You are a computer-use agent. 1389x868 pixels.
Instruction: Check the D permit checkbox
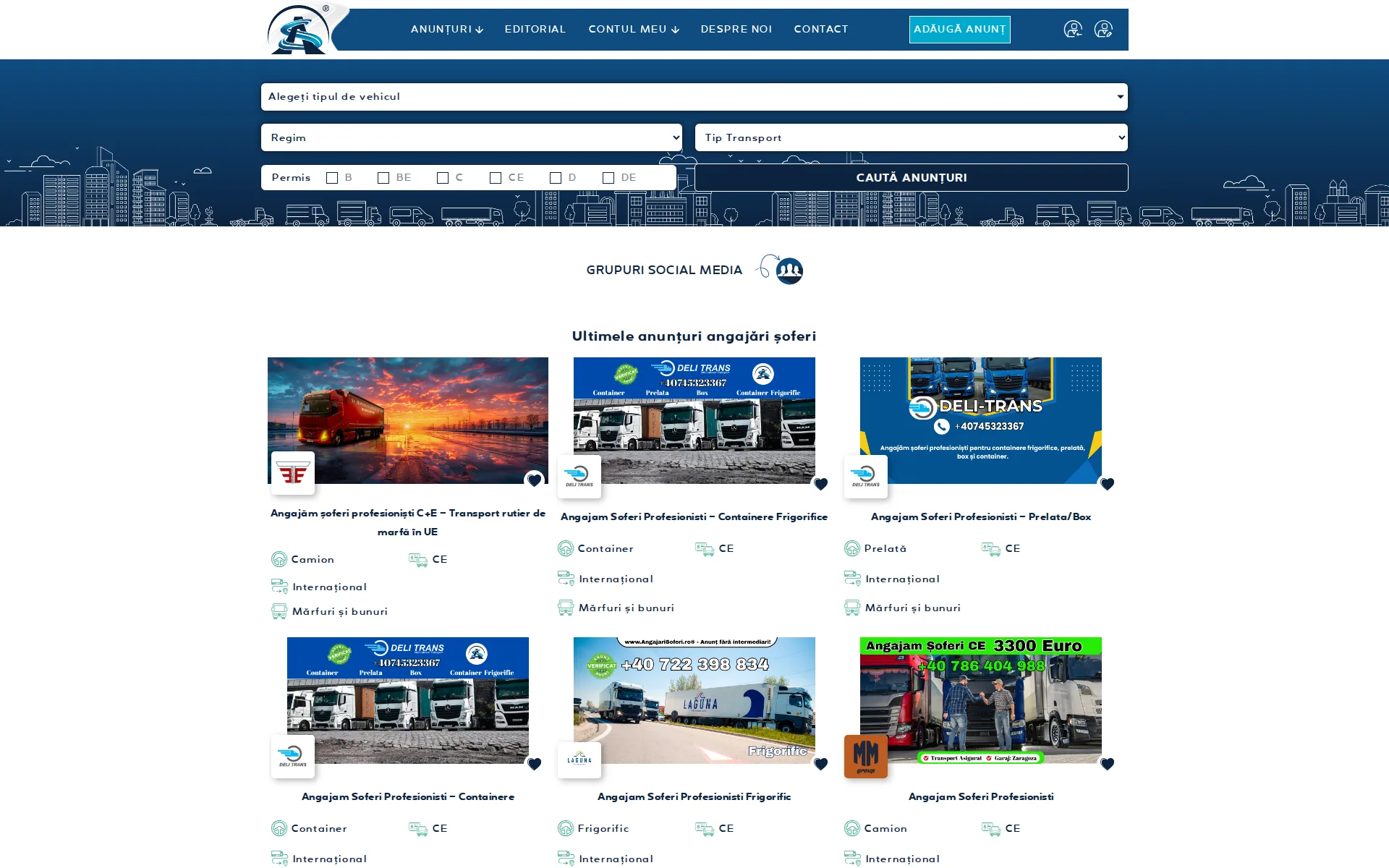(556, 178)
